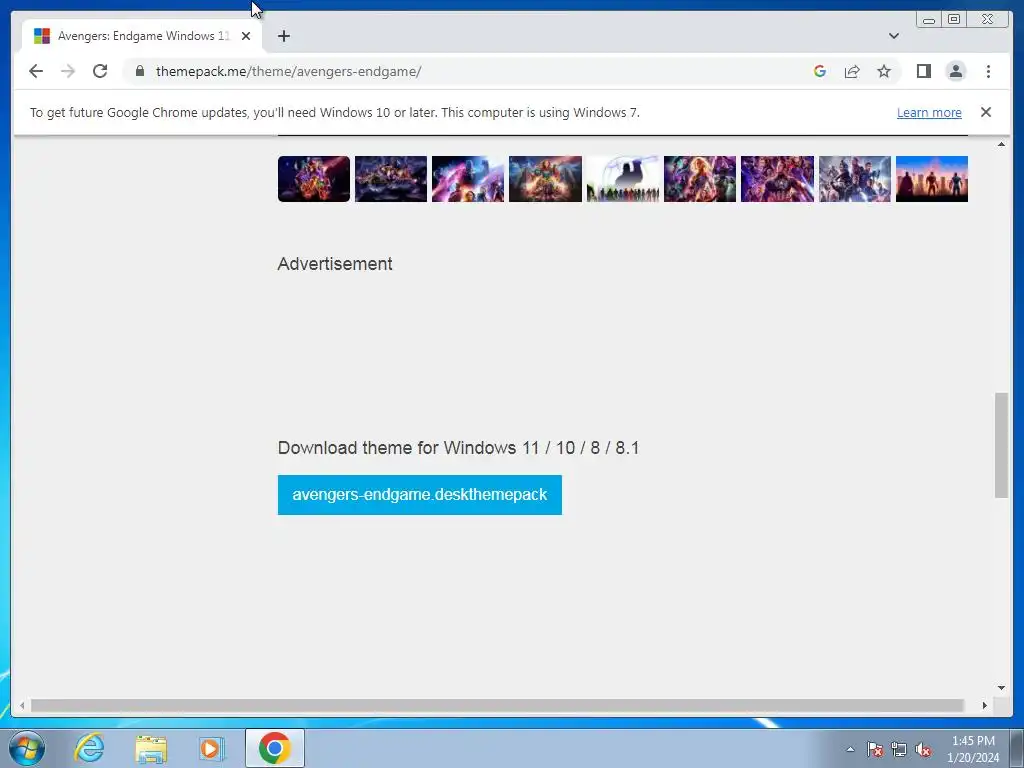
Task: Launch Internet Explorer from taskbar
Action: click(x=89, y=748)
